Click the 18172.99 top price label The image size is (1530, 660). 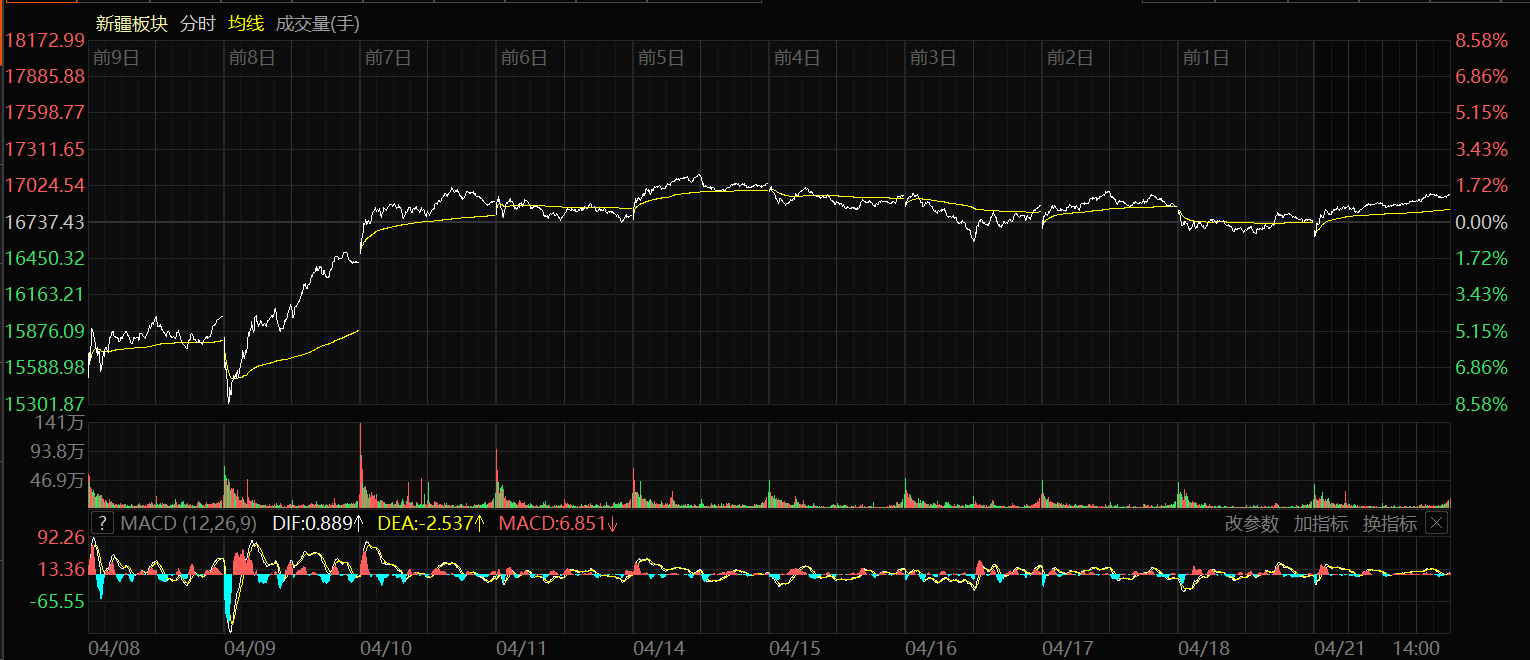tap(44, 40)
